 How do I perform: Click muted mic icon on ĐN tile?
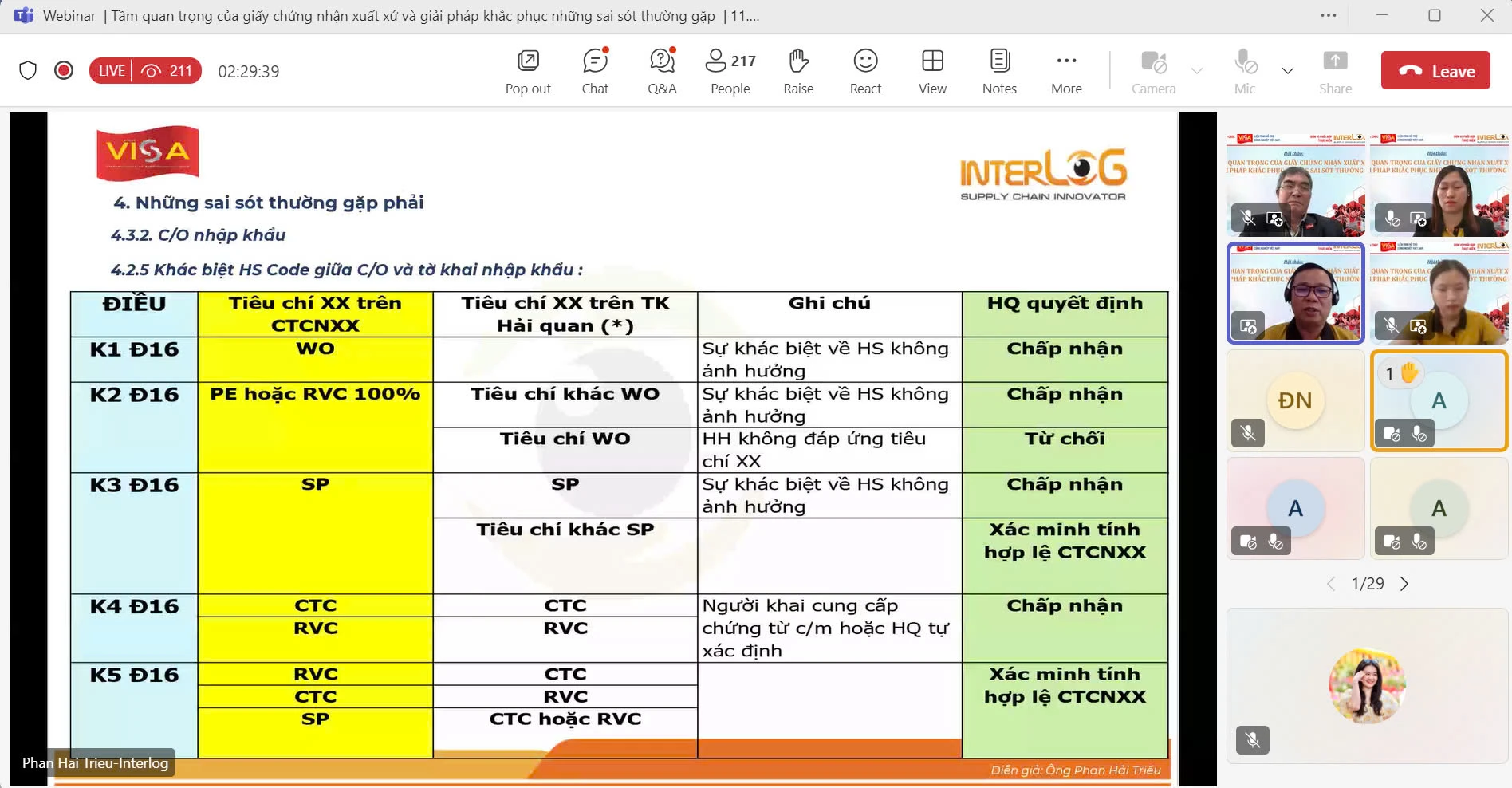click(x=1248, y=433)
